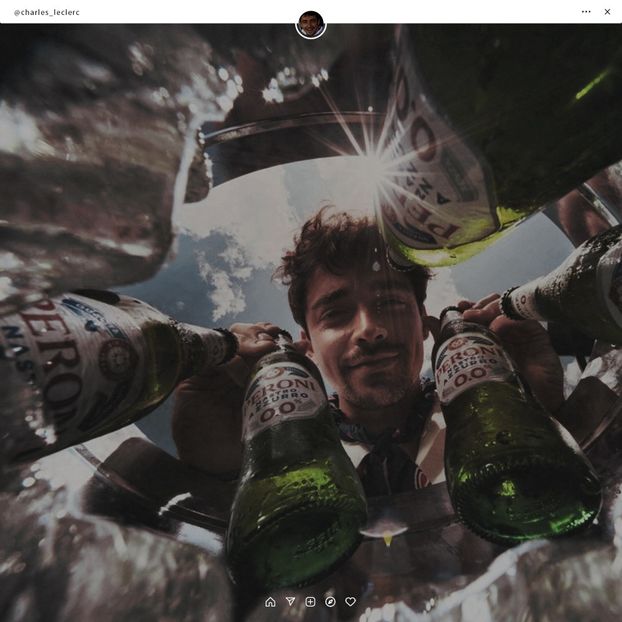Screen dimensions: 622x622
Task: Open Explore using the compass icon
Action: coord(330,602)
